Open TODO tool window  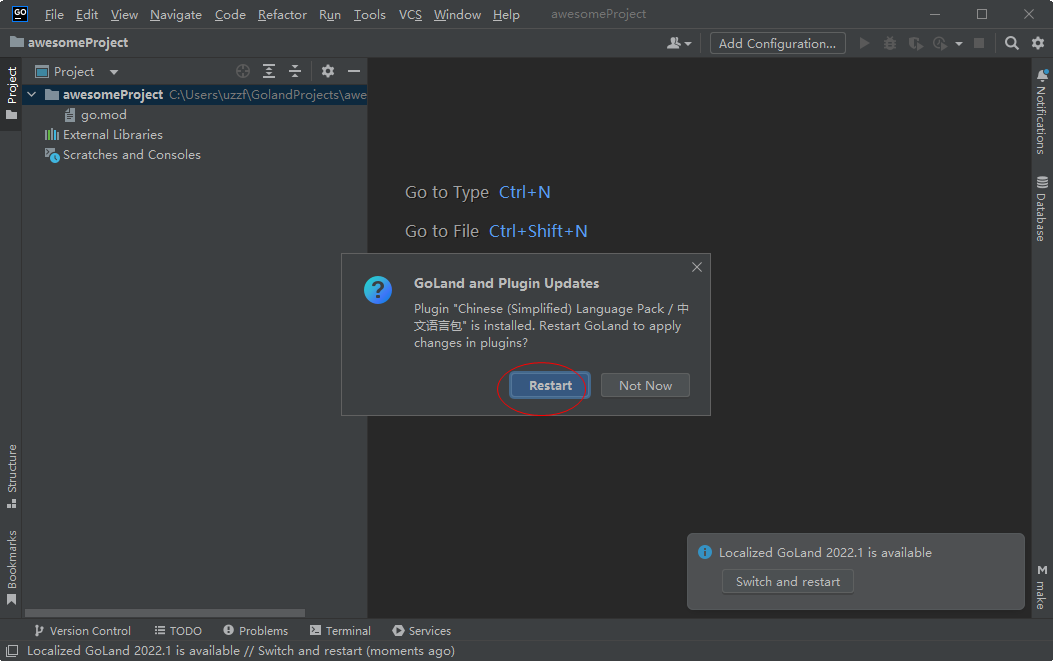click(x=178, y=631)
